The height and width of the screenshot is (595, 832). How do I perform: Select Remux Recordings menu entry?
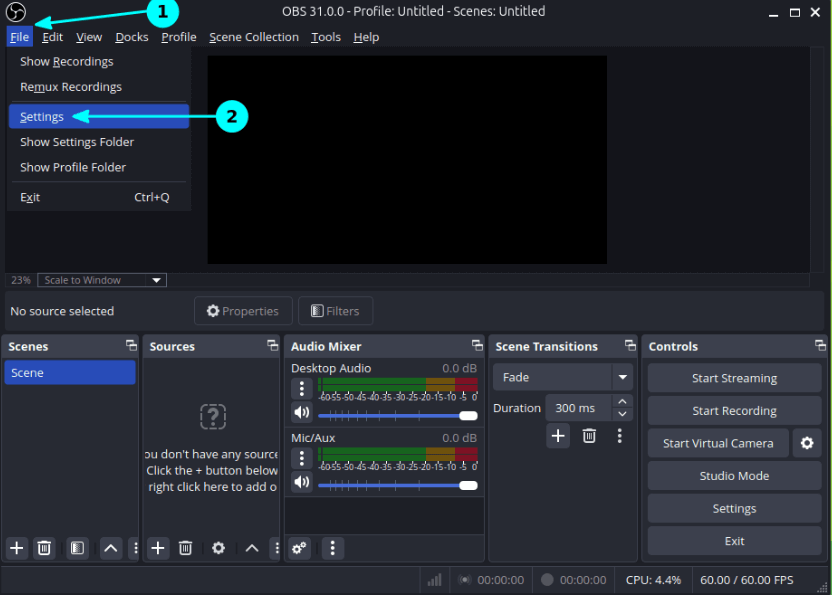[99, 87]
